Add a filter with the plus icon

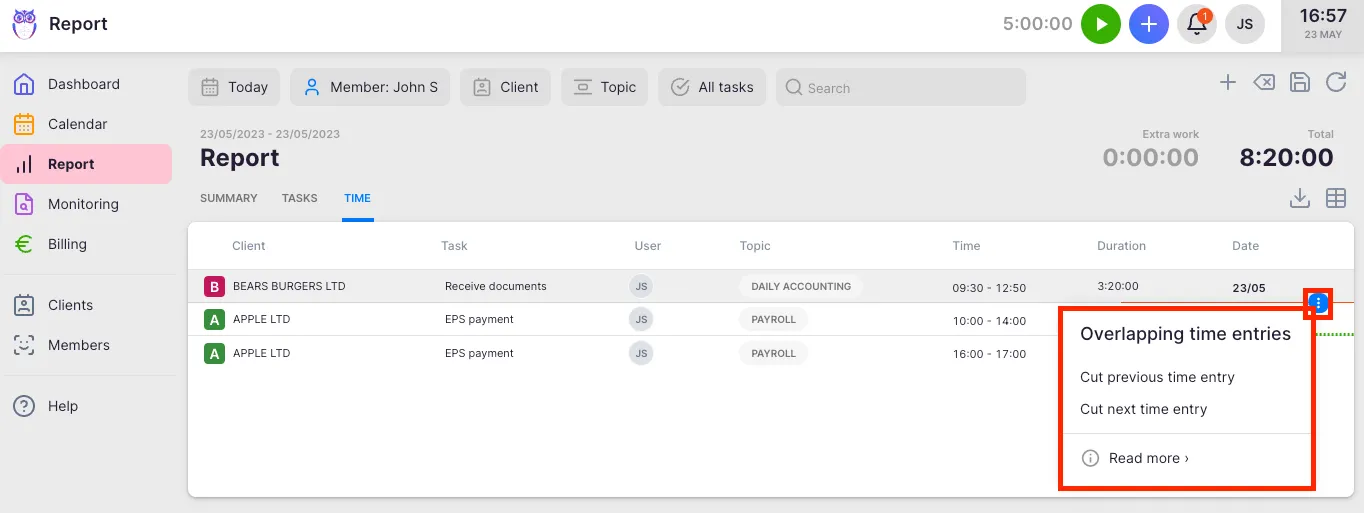coord(1228,83)
